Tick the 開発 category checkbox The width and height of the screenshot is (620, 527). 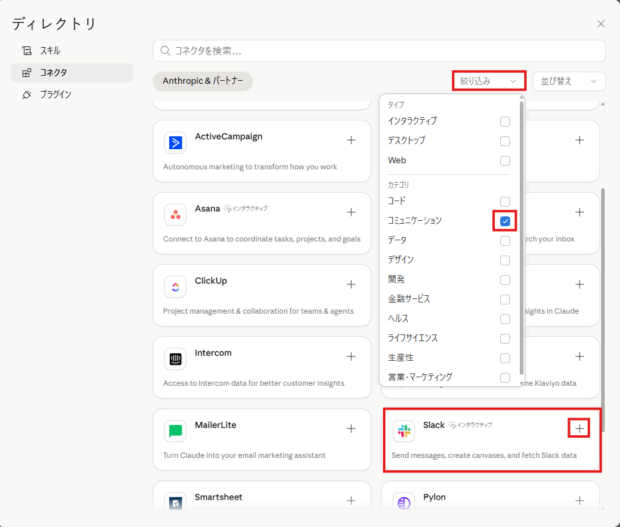tap(505, 279)
